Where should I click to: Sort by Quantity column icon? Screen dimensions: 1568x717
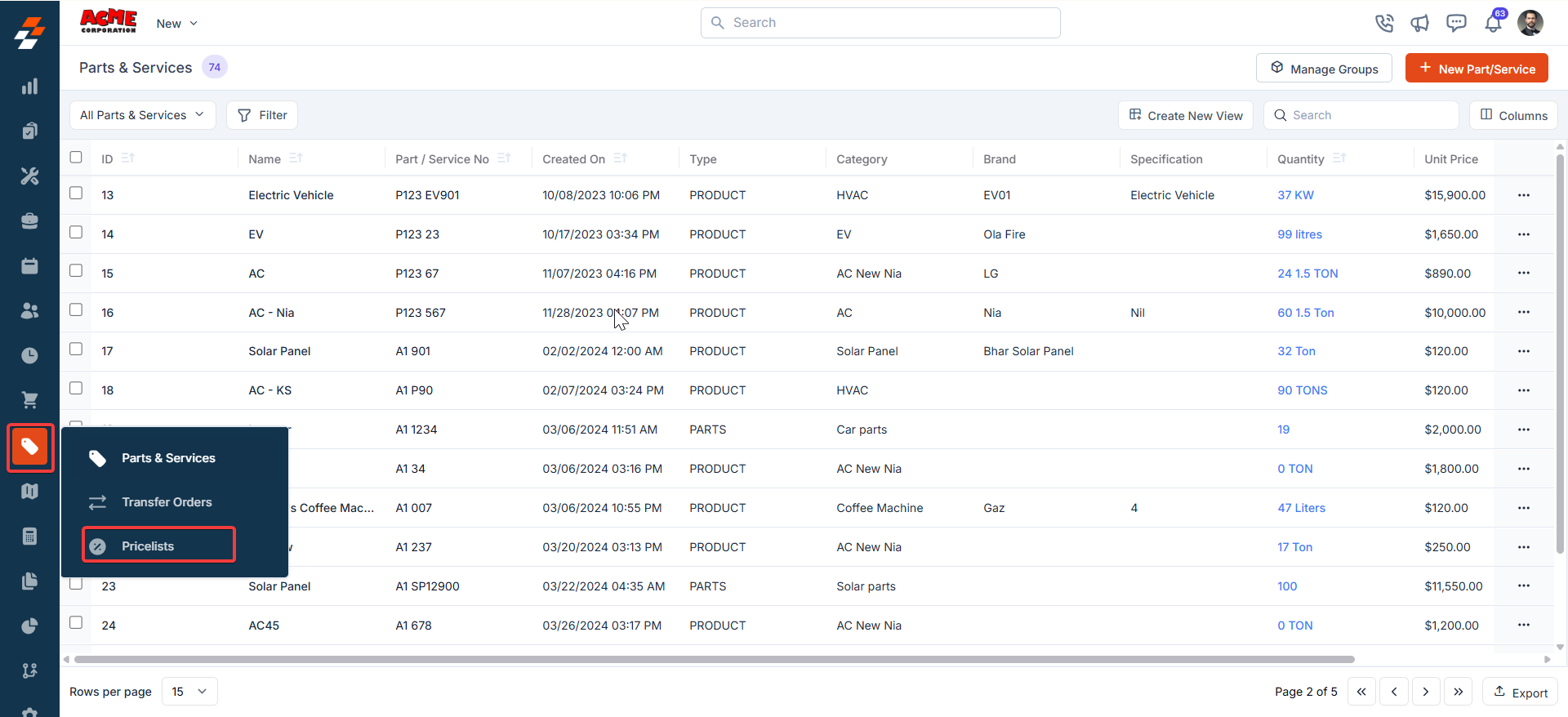click(1339, 158)
